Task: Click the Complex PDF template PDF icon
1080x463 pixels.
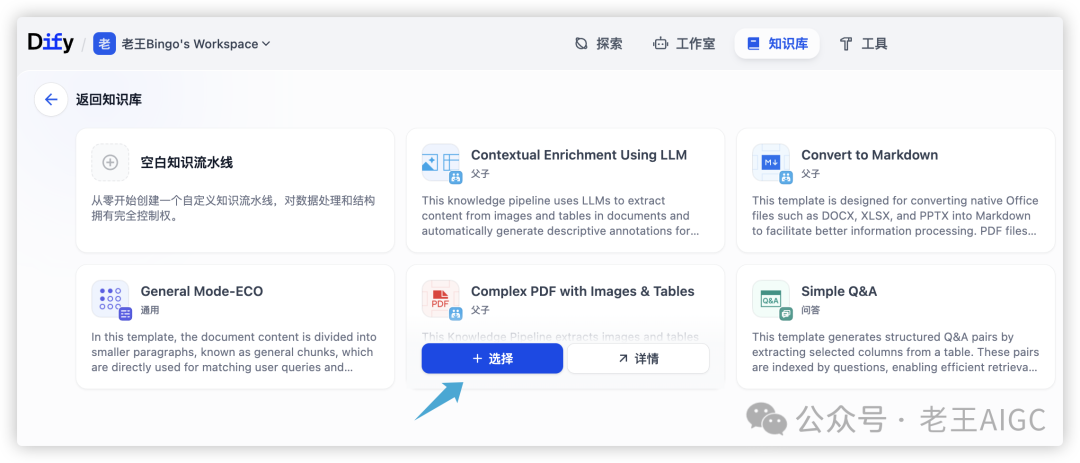Action: click(441, 299)
